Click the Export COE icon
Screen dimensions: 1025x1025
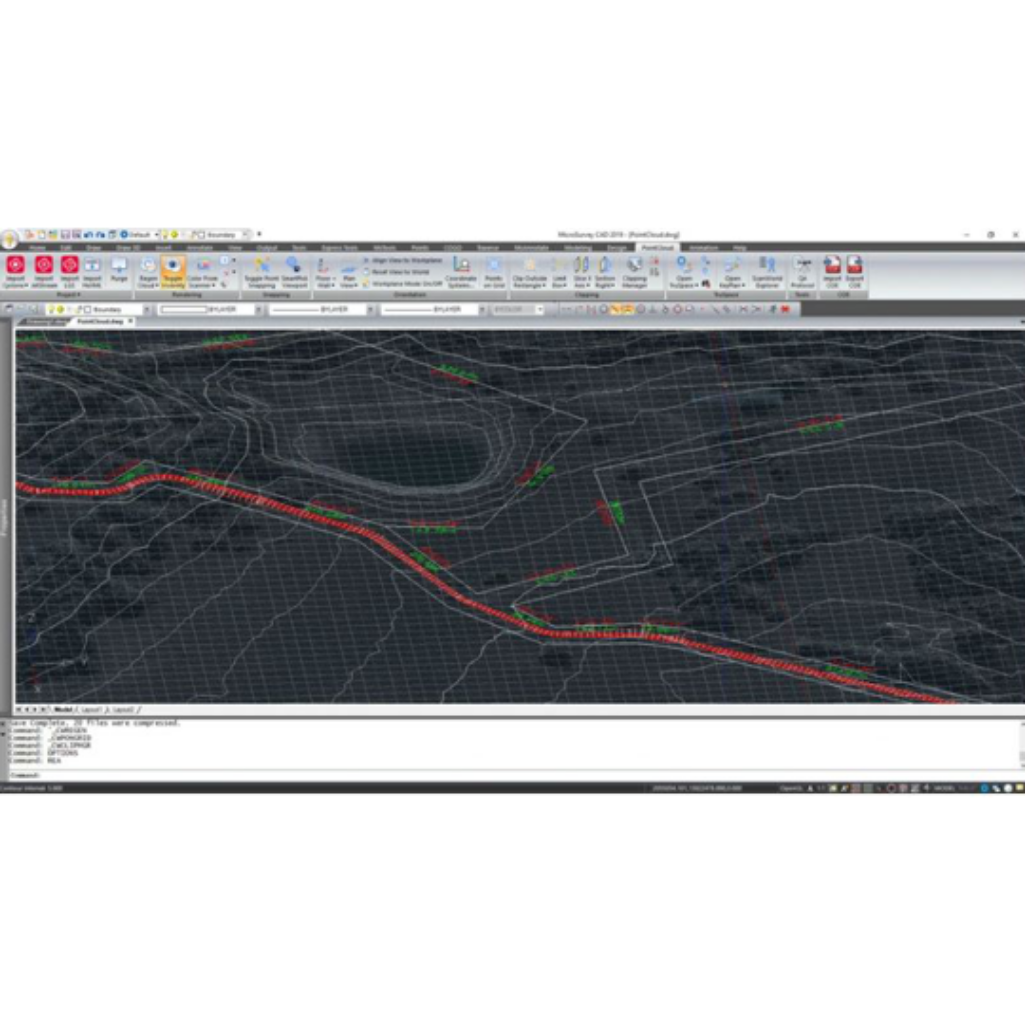click(855, 270)
